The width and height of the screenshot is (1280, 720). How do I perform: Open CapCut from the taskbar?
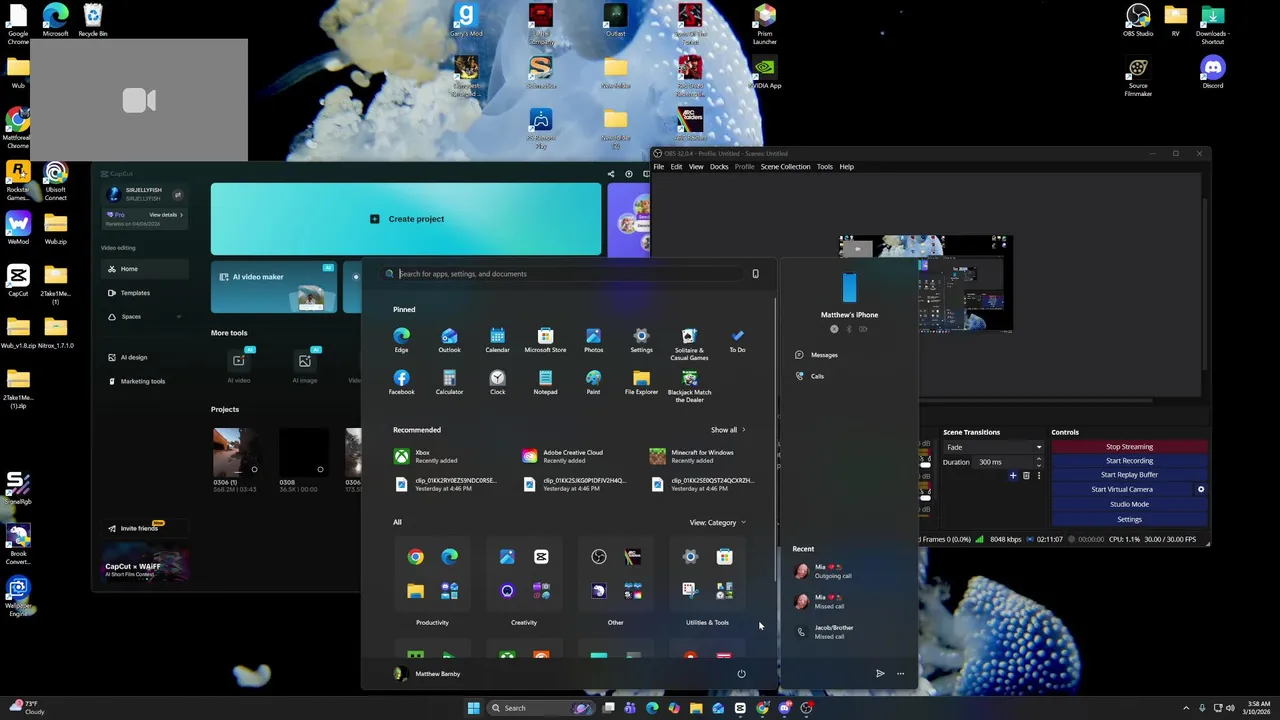point(740,708)
